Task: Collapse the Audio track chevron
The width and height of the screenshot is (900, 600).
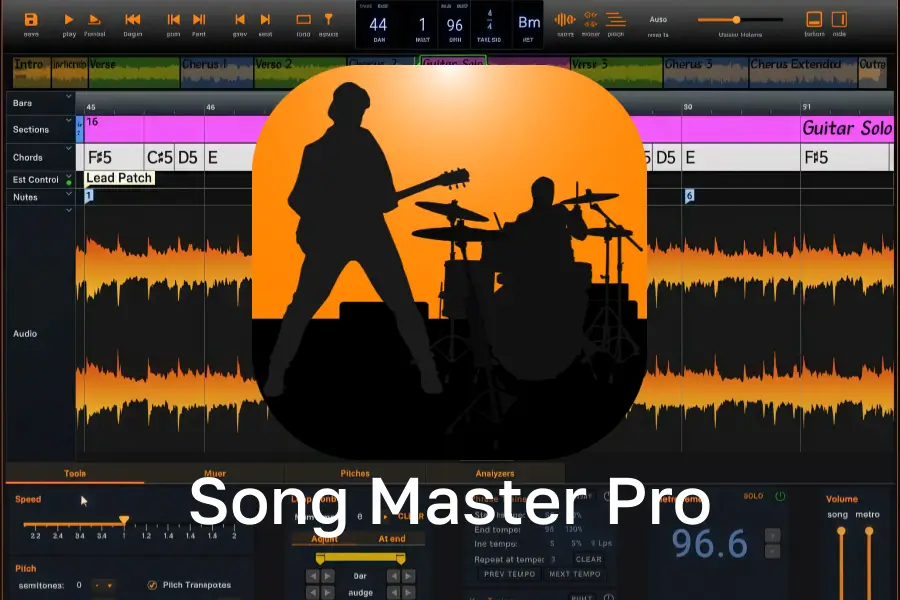Action: (x=69, y=210)
